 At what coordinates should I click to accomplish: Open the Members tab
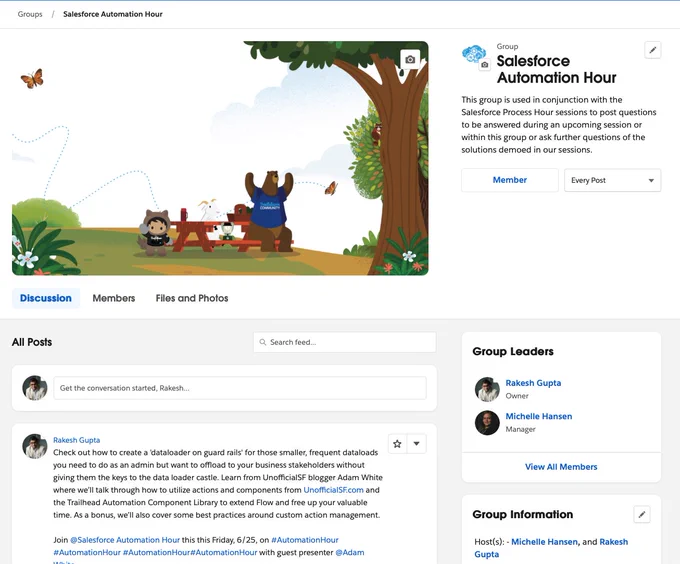click(114, 298)
